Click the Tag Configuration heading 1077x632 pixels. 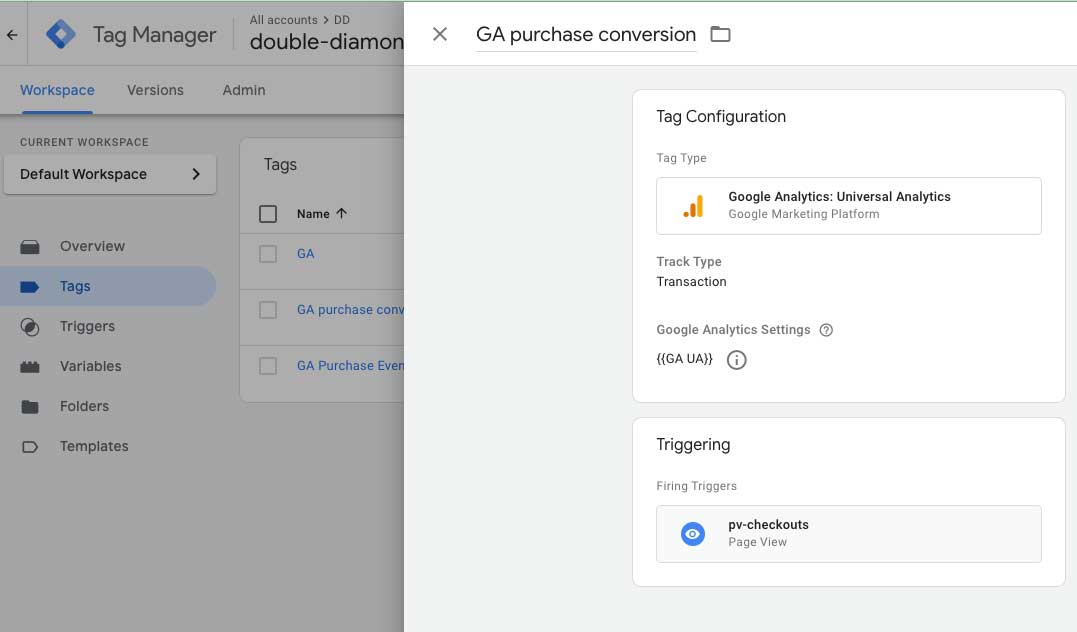pos(721,117)
